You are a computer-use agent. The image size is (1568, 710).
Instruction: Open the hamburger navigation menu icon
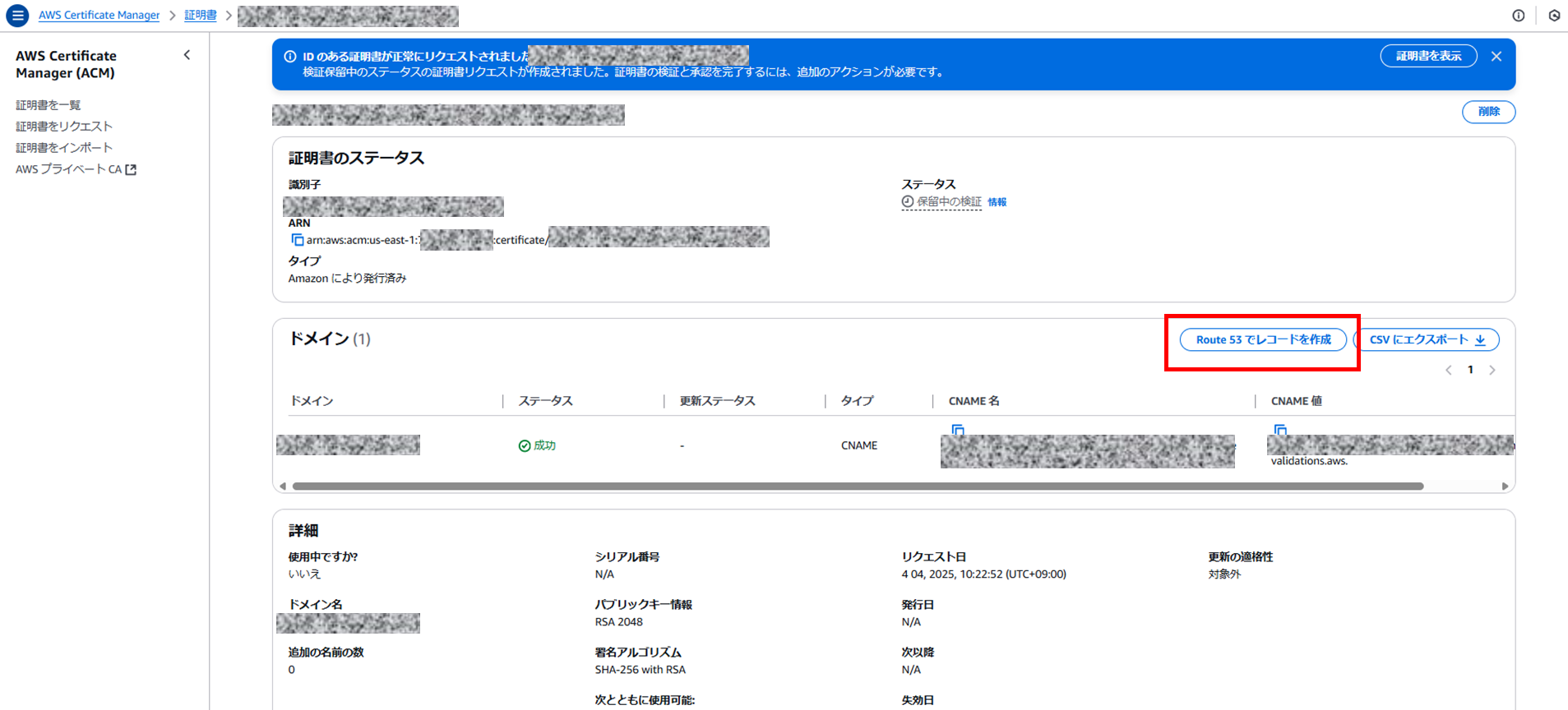(x=17, y=16)
